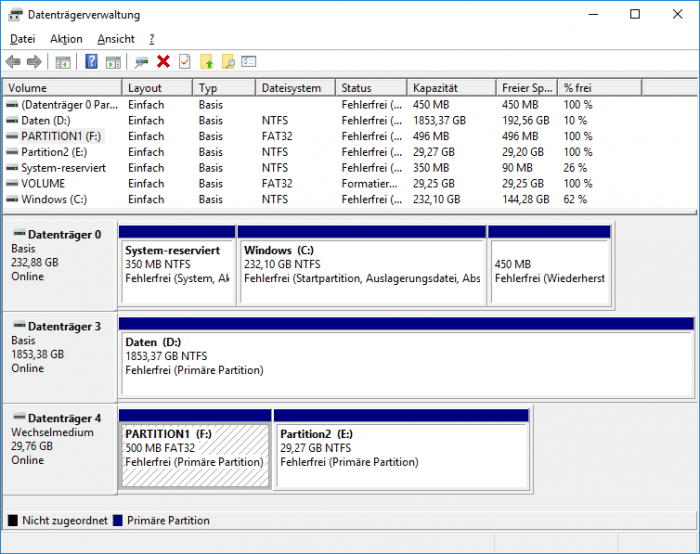Sort by the Typ column header
Viewport: 700px width, 554px height.
tap(224, 88)
